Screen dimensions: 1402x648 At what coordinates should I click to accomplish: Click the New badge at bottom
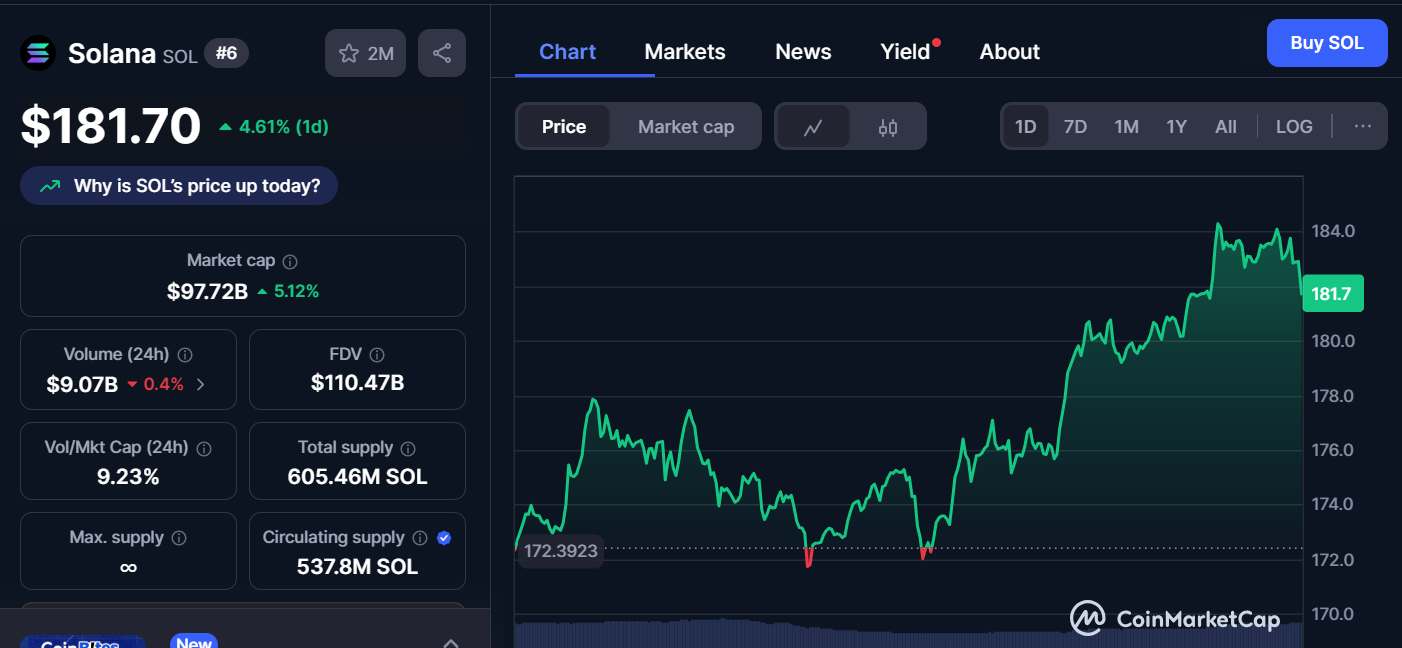coord(194,642)
